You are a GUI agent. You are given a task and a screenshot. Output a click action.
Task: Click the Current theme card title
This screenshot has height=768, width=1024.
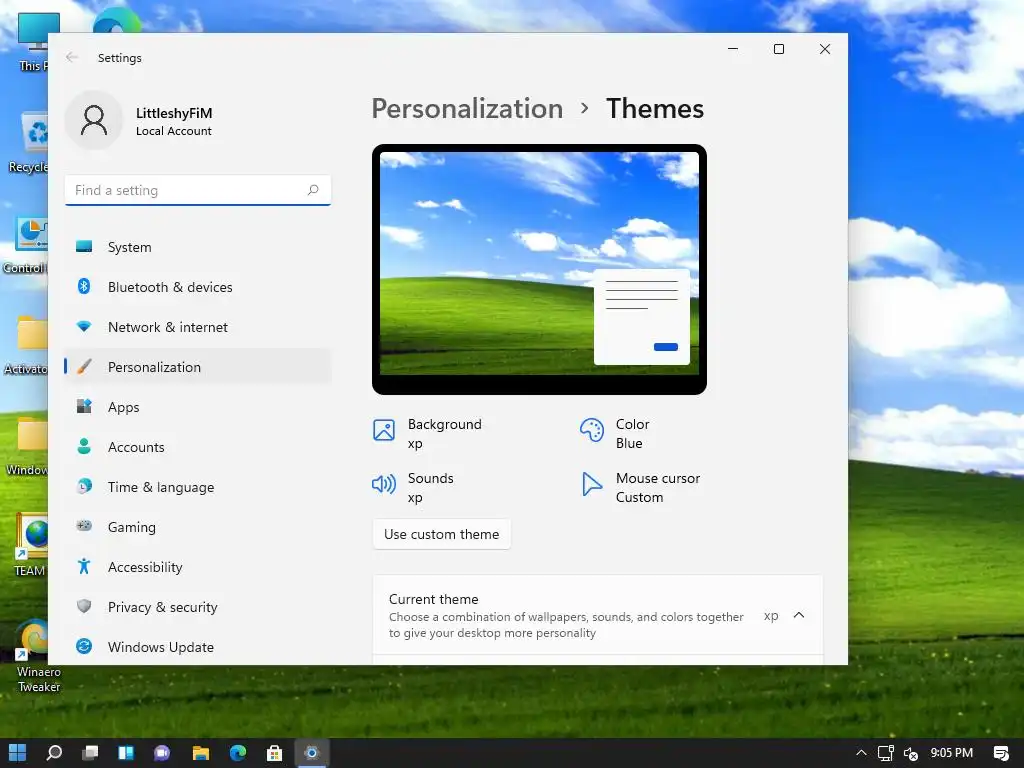coord(434,599)
